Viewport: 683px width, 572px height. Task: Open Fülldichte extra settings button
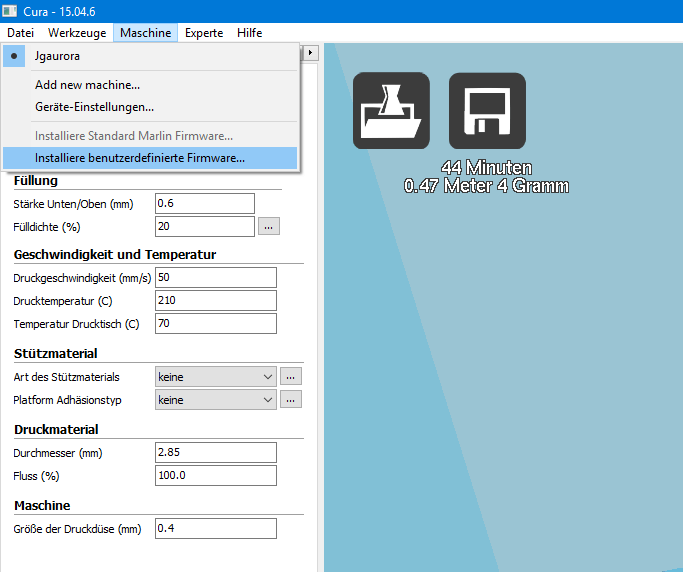pyautogui.click(x=269, y=227)
